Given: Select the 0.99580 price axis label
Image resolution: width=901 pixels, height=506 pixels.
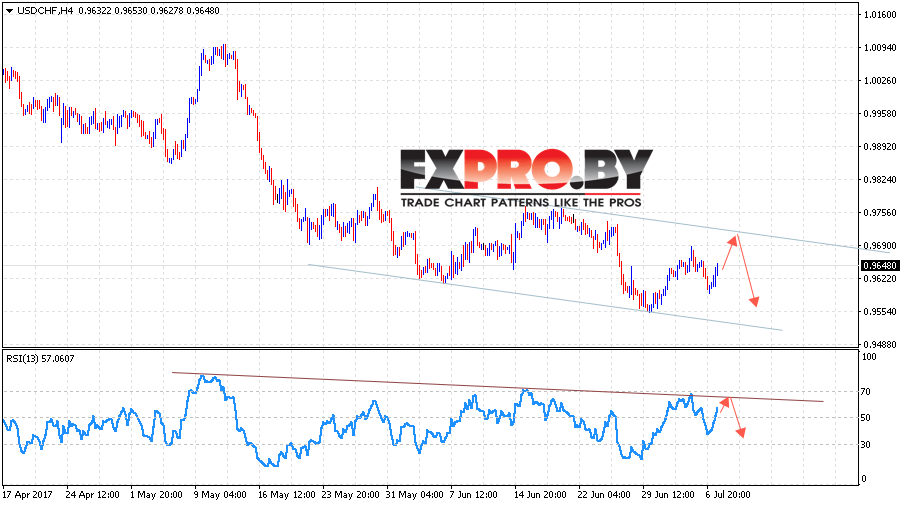Looking at the screenshot, I should [880, 114].
